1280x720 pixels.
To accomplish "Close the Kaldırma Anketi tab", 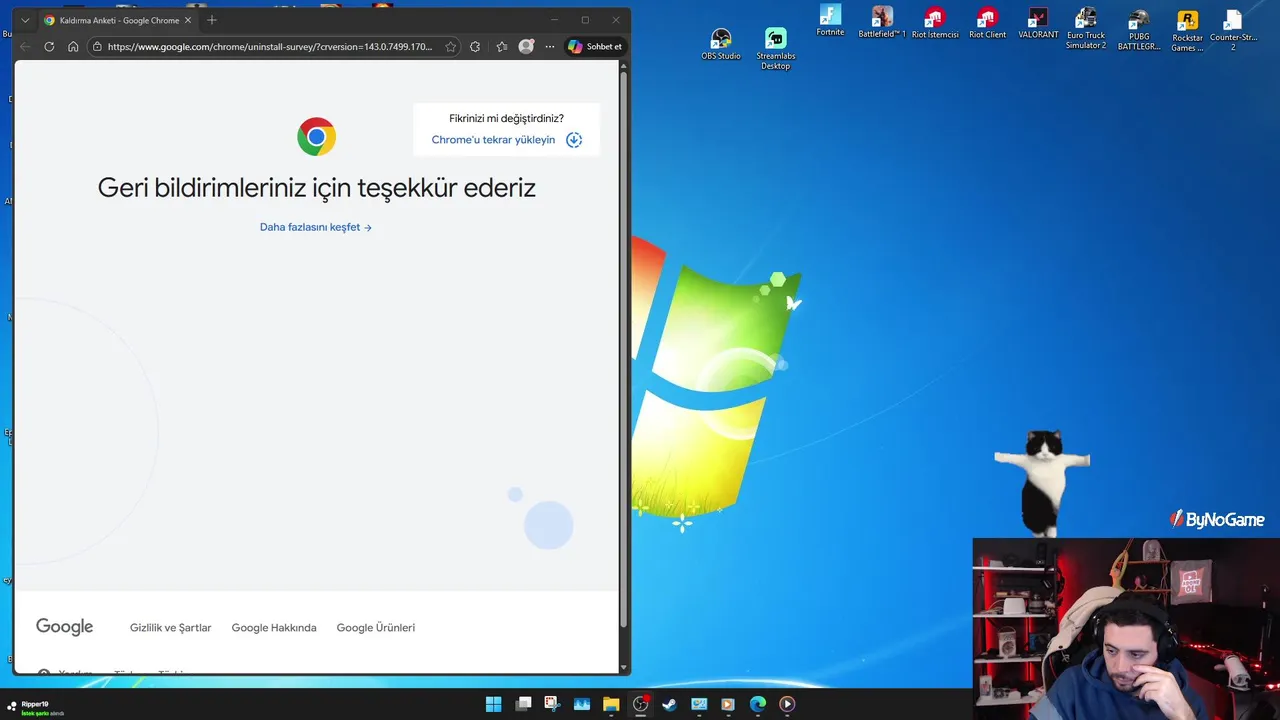I will (188, 20).
